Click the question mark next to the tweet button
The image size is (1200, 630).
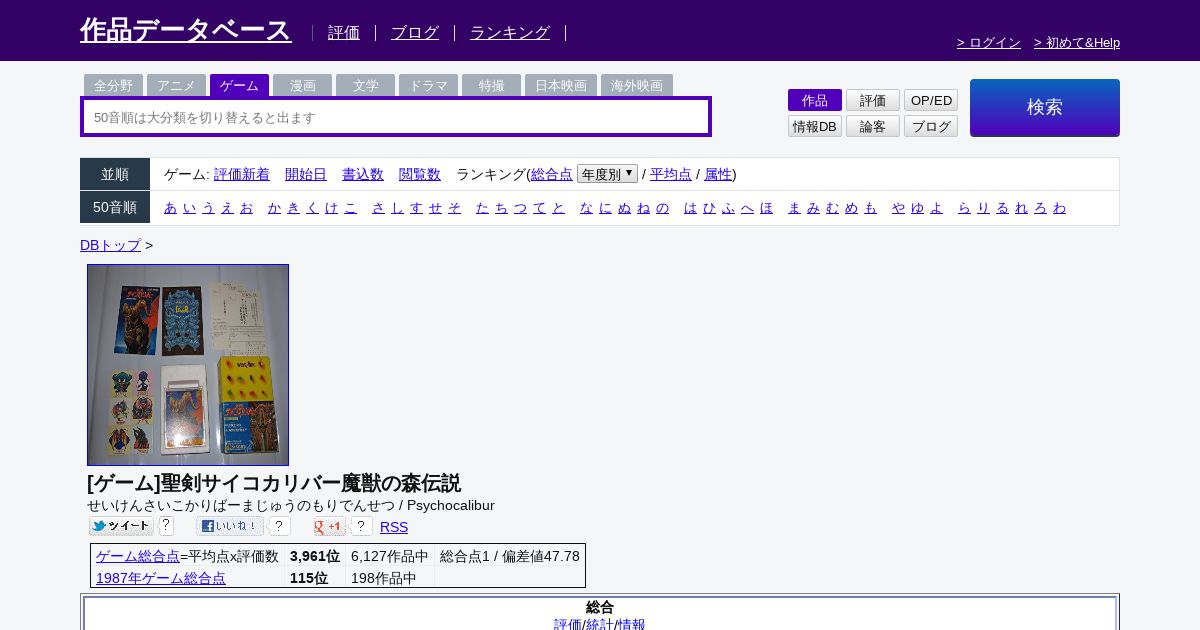pos(166,526)
